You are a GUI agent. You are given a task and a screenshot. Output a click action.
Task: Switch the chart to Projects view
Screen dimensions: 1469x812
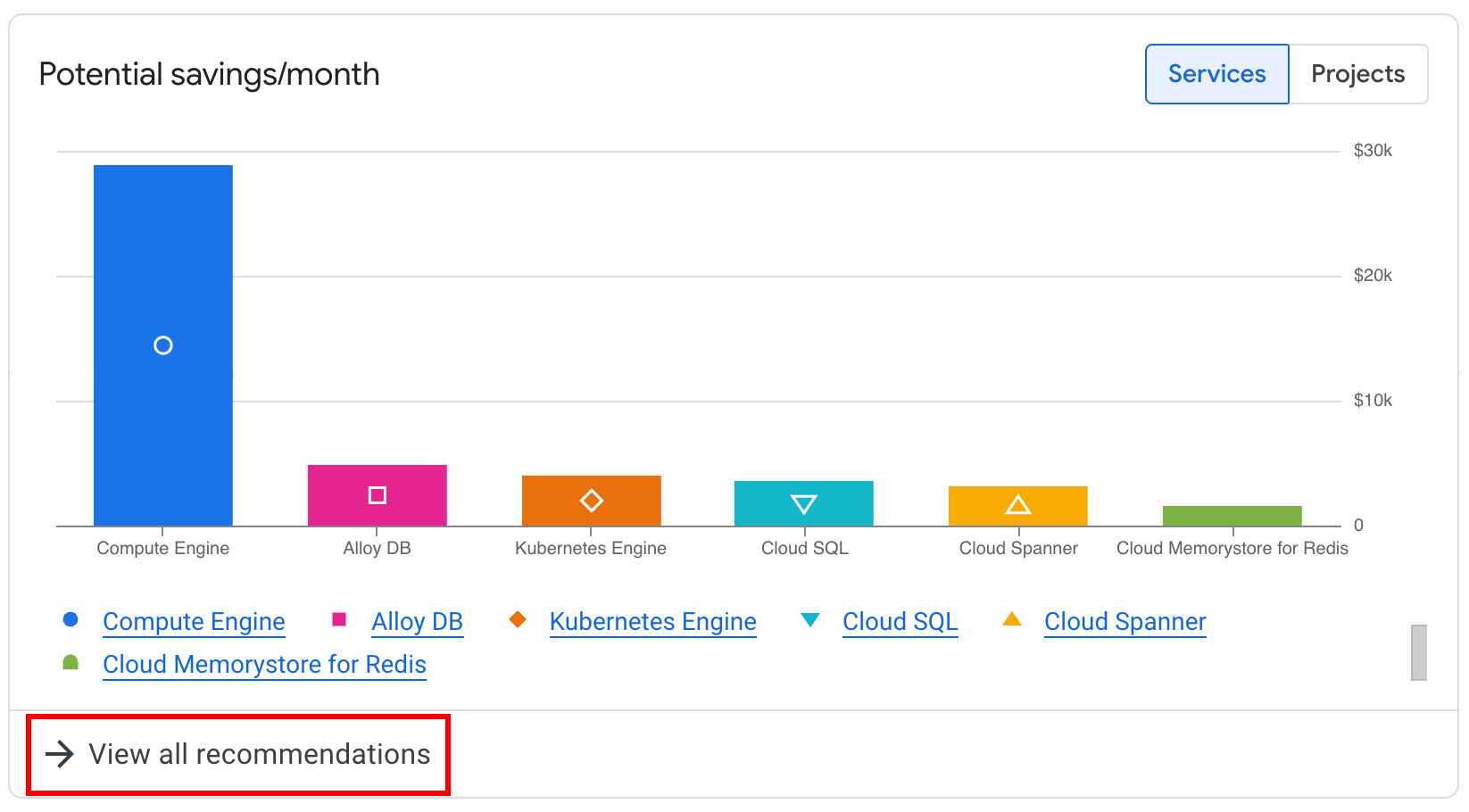[x=1357, y=74]
